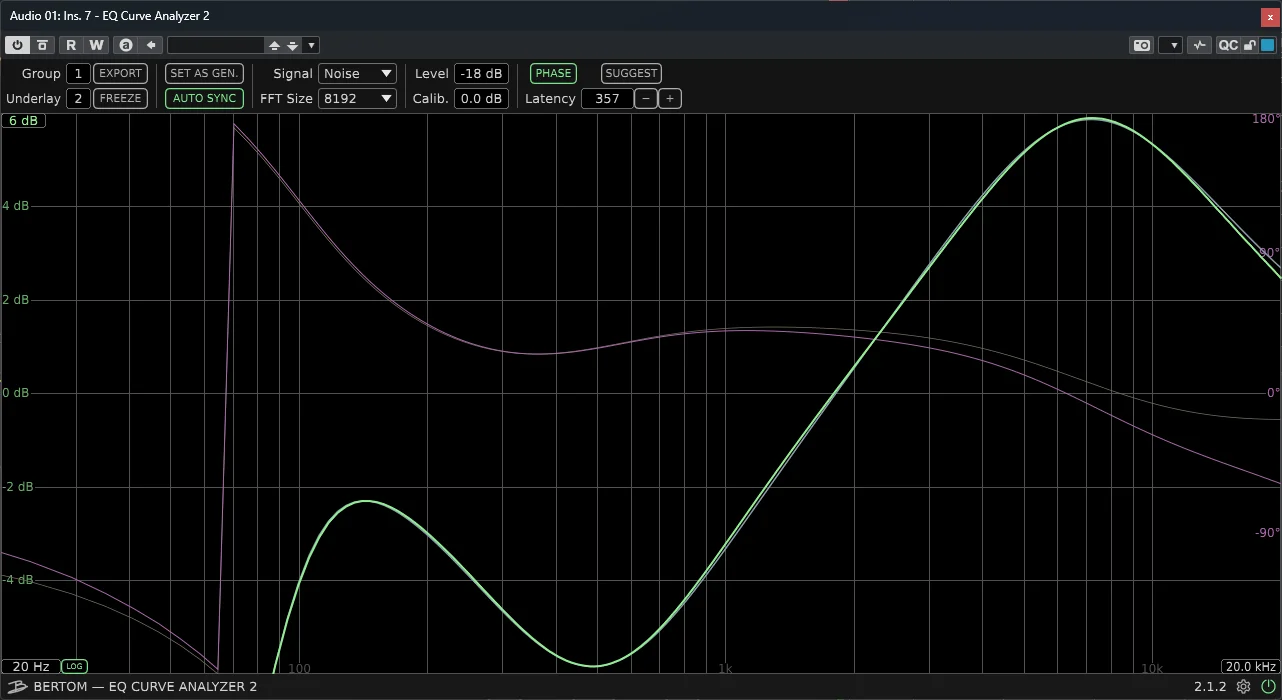Screen dimensions: 1282x700
Task: Open the FFT Size dropdown
Action: (357, 98)
